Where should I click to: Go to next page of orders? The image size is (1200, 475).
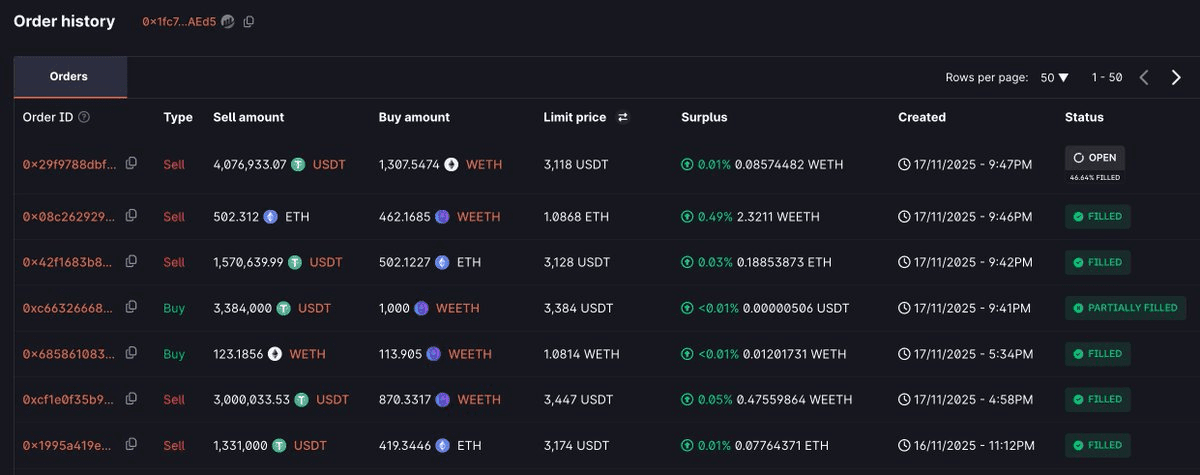pyautogui.click(x=1176, y=77)
